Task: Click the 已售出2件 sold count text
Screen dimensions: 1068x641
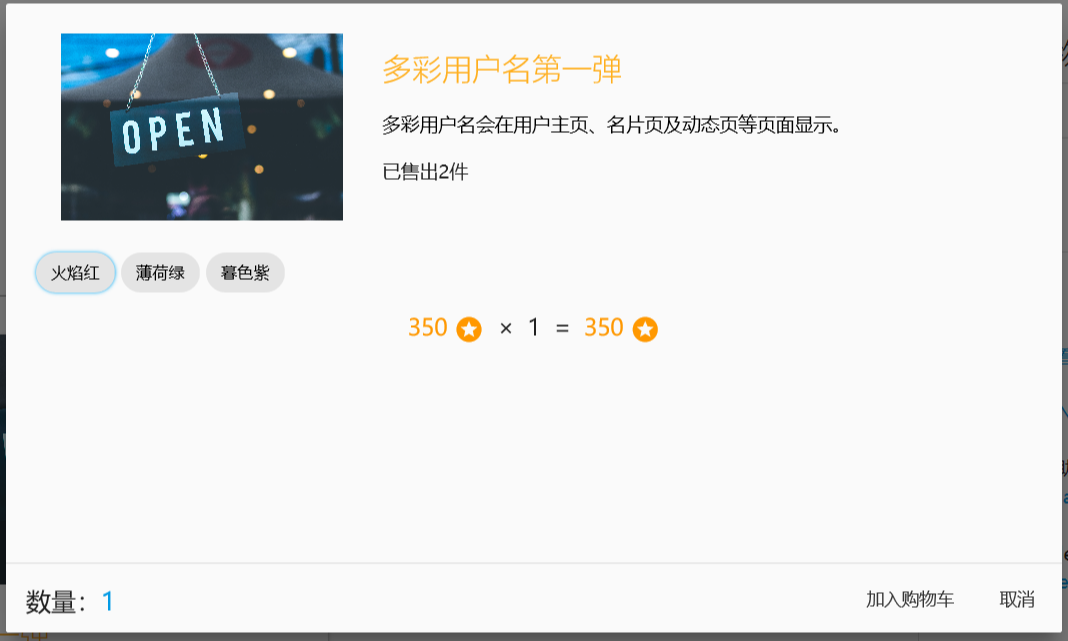Action: pos(425,172)
